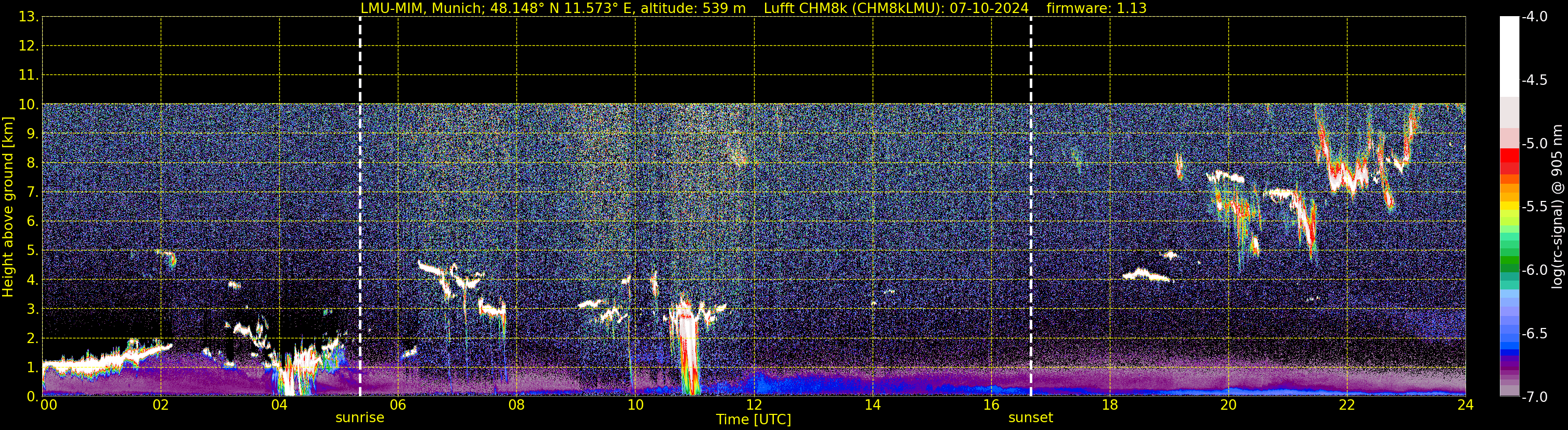Select the station location text in the plot title
This screenshot has width=1568, height=430.
click(x=553, y=8)
